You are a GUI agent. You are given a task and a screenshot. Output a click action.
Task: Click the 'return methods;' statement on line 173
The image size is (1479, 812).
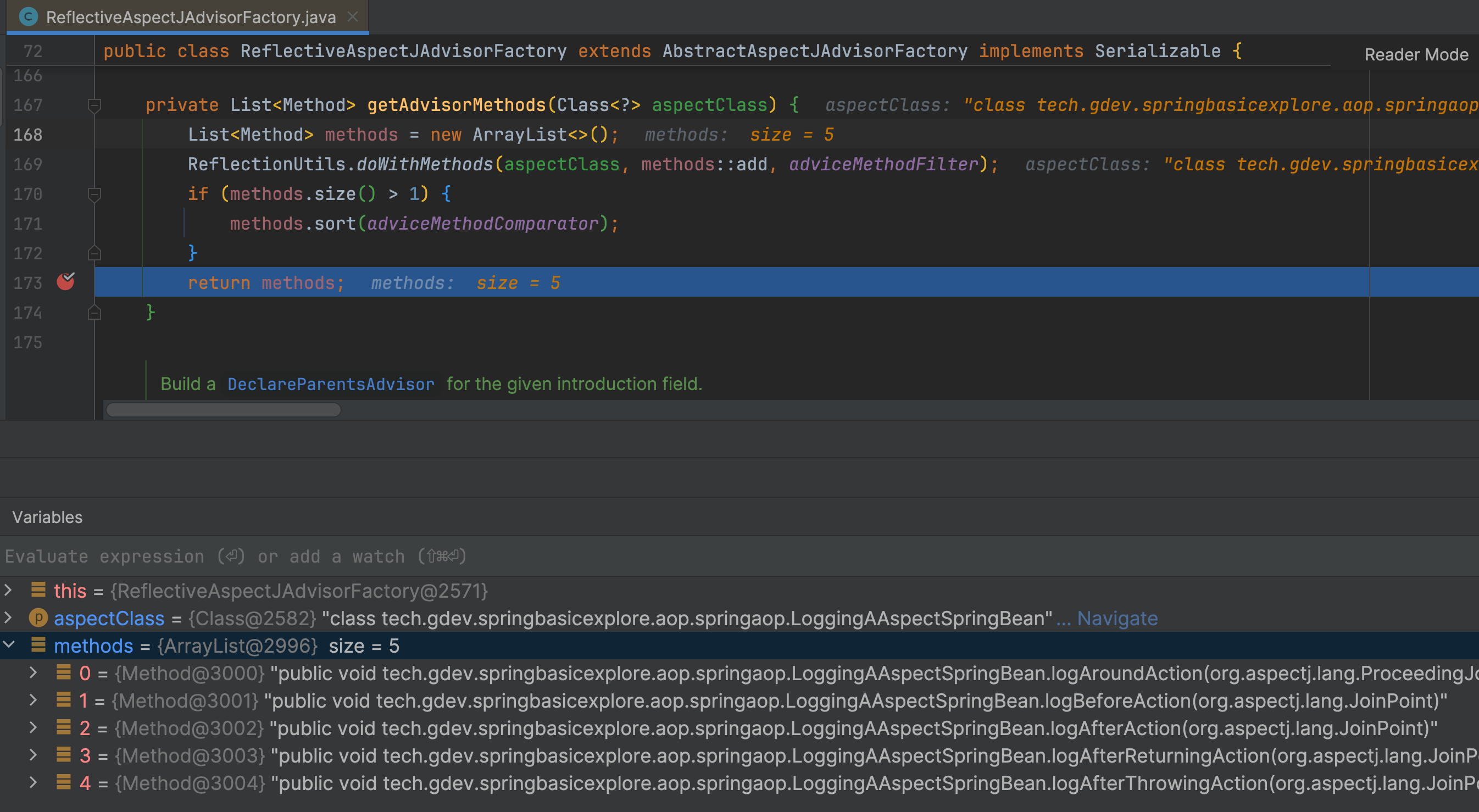click(x=266, y=283)
